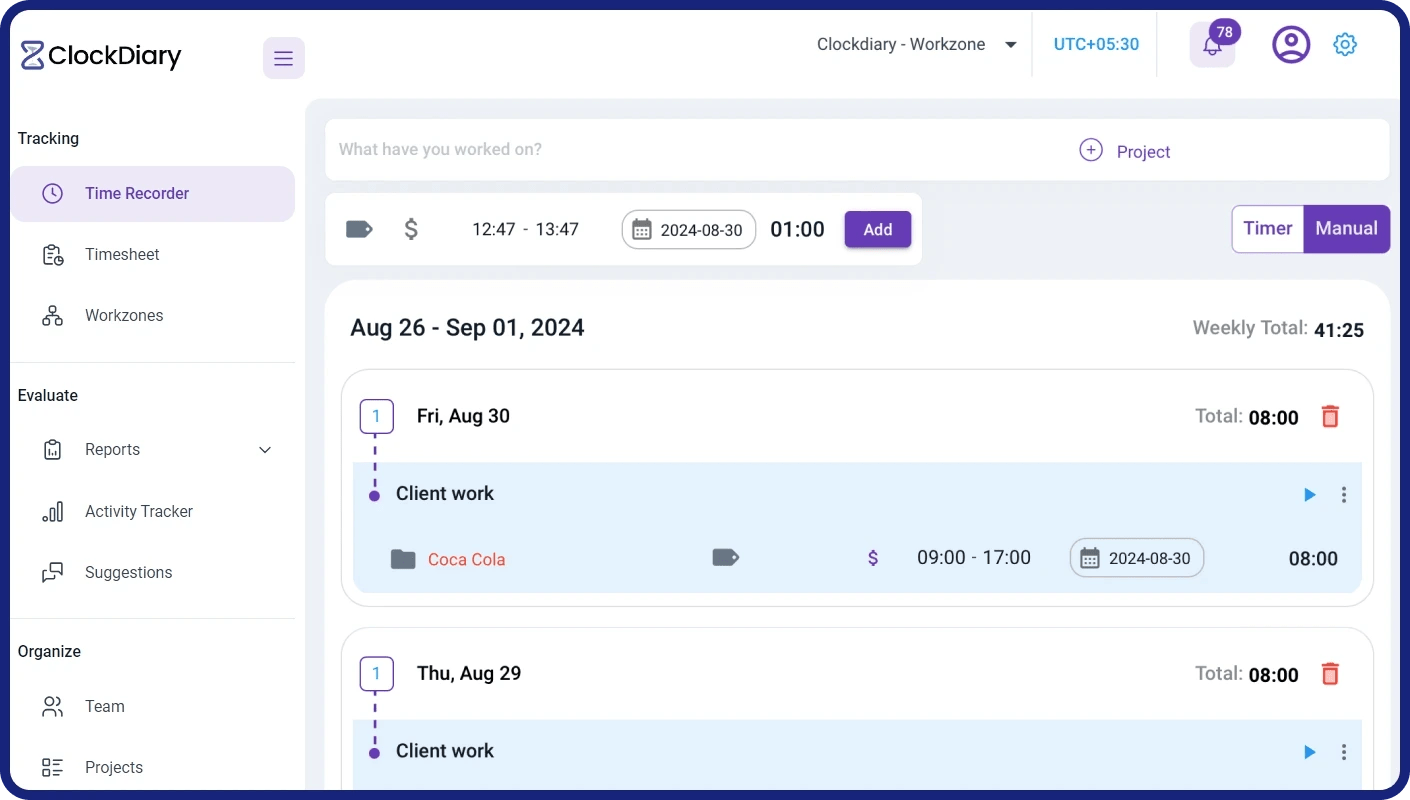Click the Workzones hierarchy icon
This screenshot has width=1410, height=800.
[x=52, y=316]
